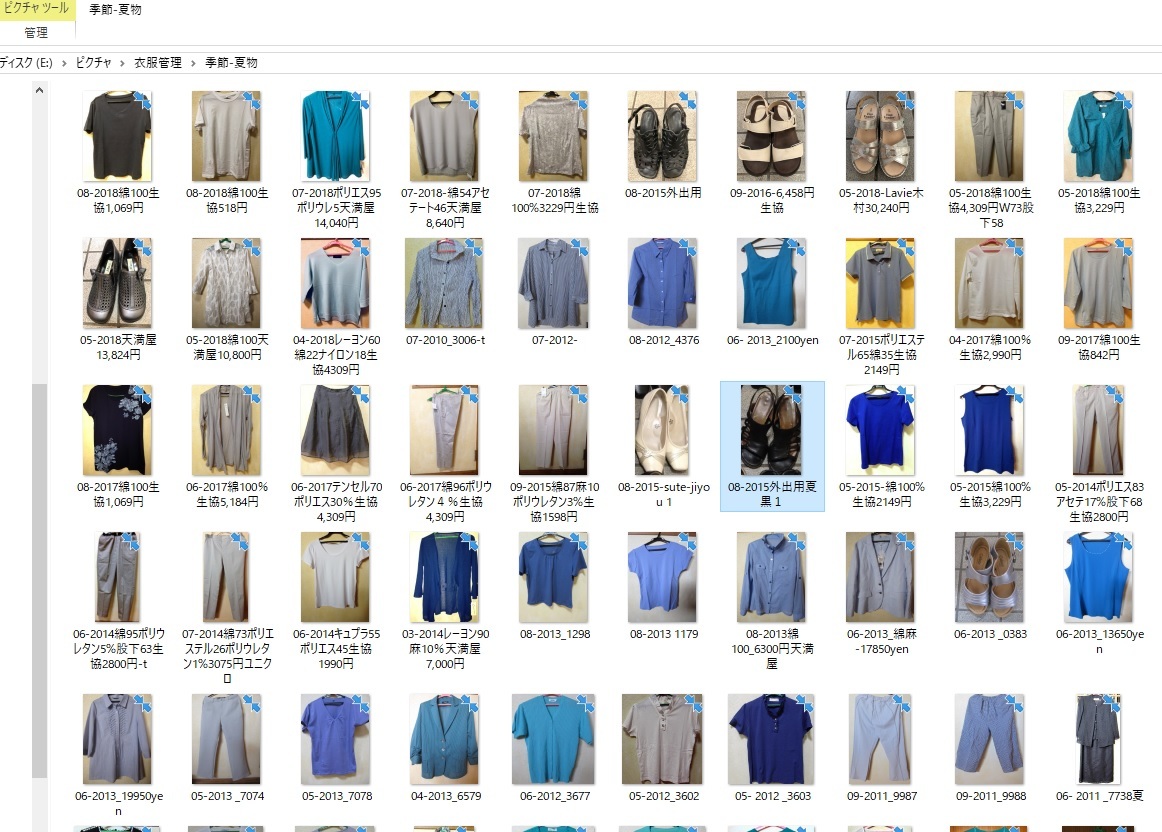Select grey polo 07-2015ポリエステル65綿35生協2149円

click(x=880, y=283)
